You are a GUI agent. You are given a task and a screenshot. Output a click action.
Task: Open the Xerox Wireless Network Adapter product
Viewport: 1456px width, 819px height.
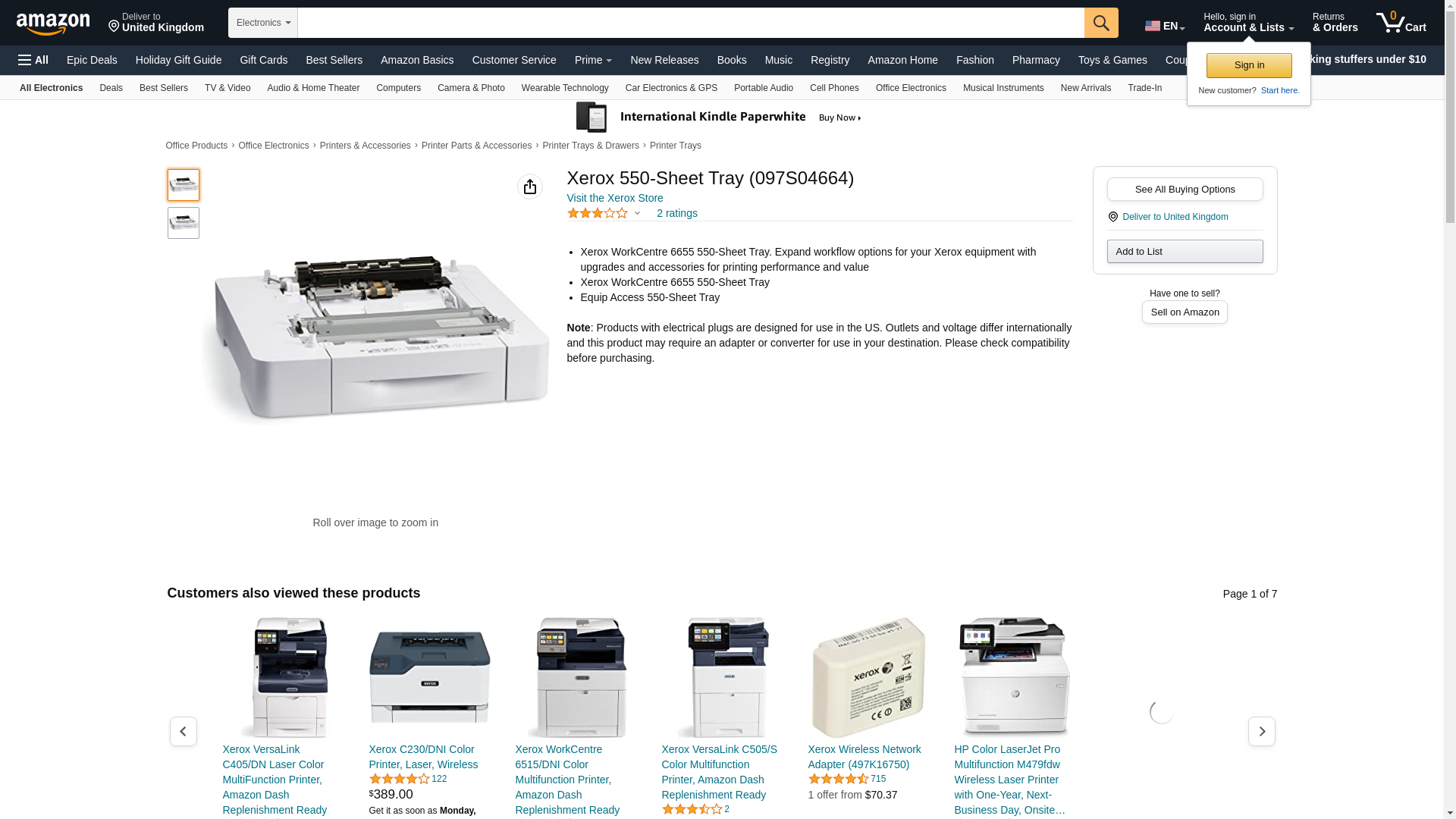pyautogui.click(x=864, y=757)
